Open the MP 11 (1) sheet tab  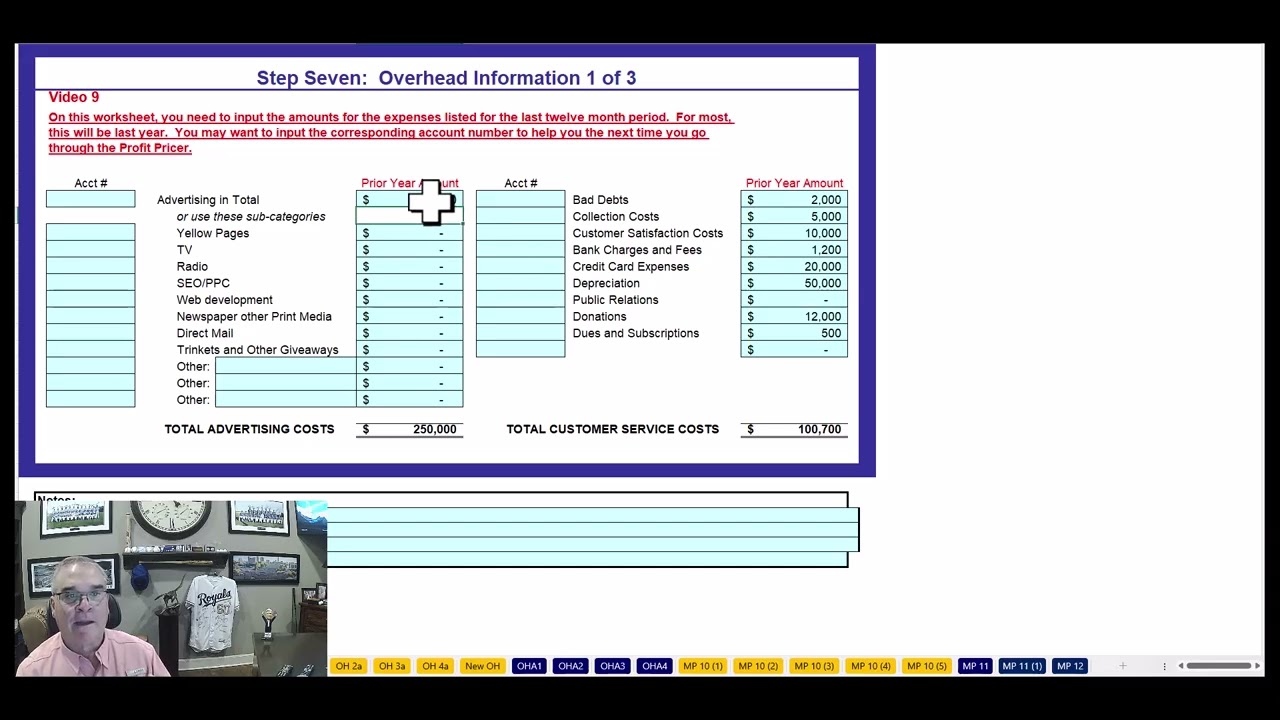[x=1022, y=666]
